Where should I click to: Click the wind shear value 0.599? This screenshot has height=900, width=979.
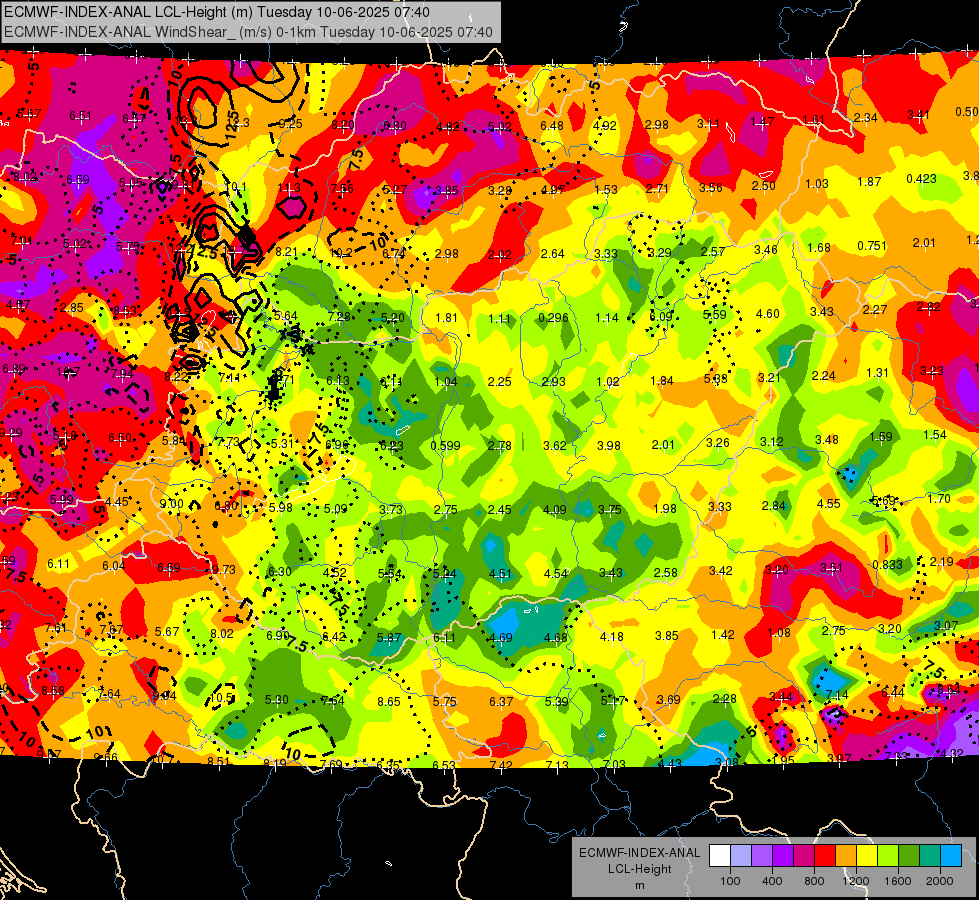[445, 445]
